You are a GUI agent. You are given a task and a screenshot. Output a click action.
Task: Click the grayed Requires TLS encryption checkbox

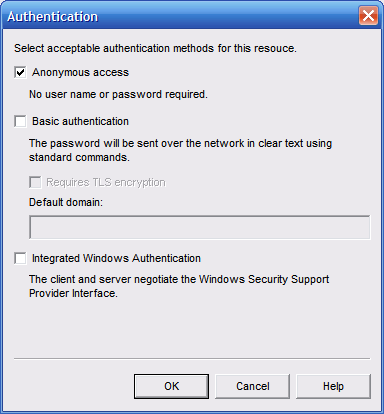(x=35, y=182)
